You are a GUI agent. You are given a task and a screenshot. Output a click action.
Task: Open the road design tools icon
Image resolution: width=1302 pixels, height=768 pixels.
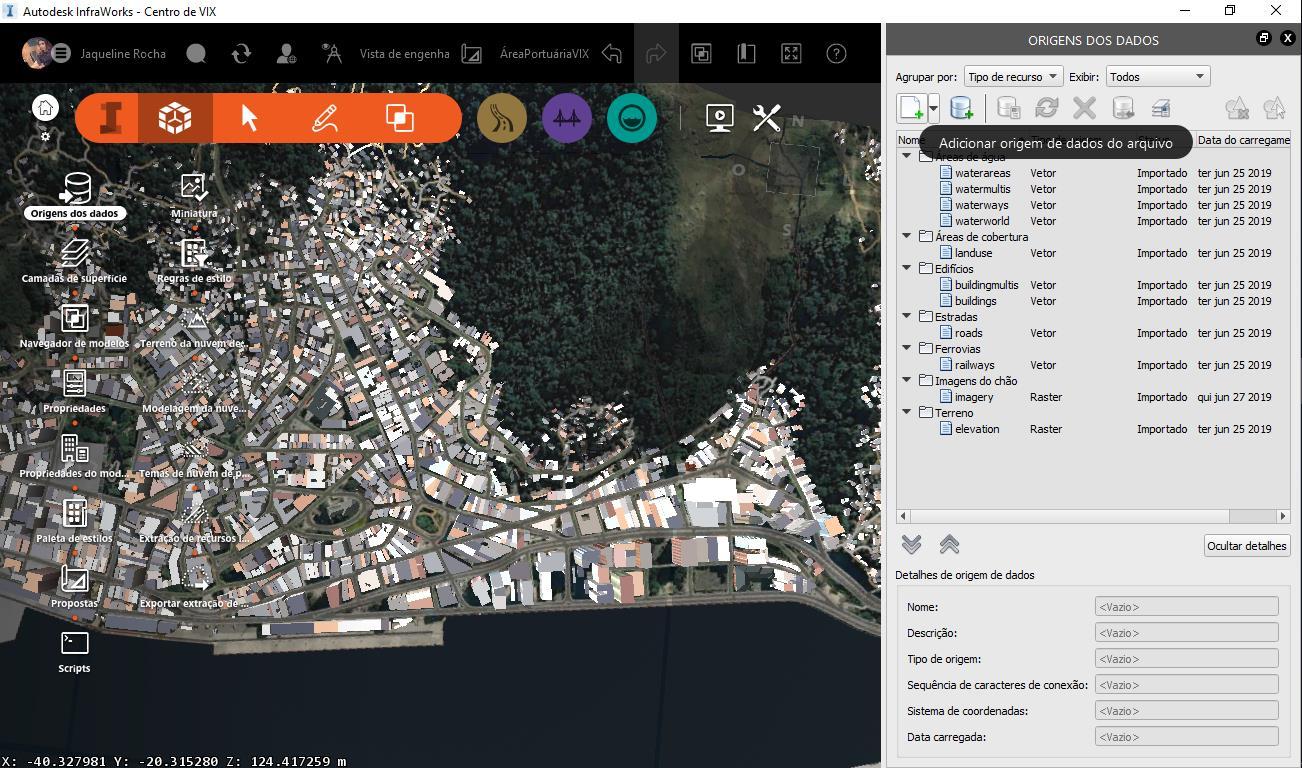coord(502,118)
